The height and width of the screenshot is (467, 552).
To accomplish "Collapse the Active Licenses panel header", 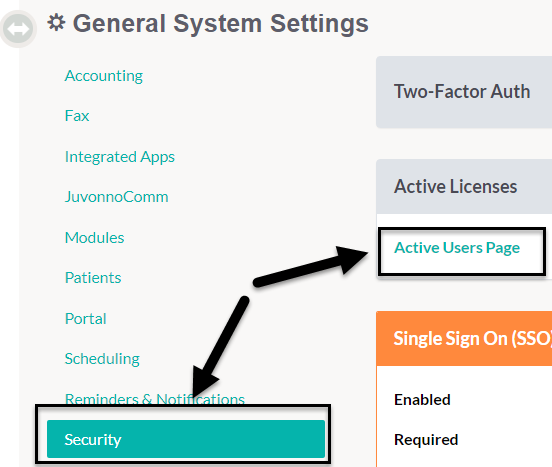I will coord(464,186).
